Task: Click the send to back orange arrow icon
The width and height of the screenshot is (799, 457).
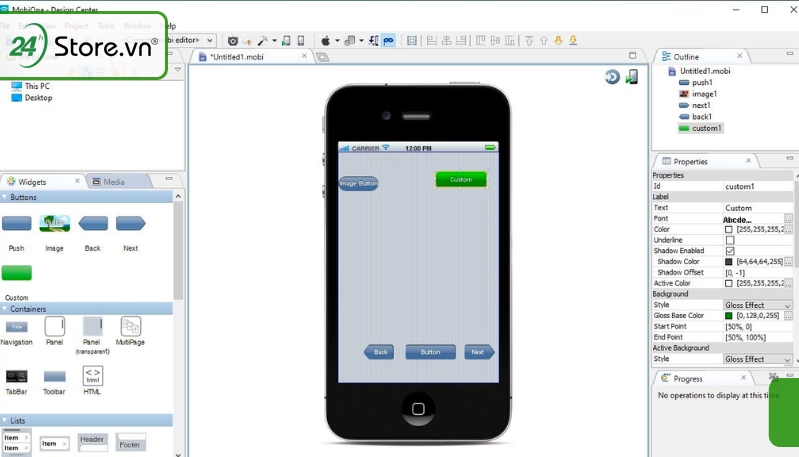Action: [x=573, y=40]
